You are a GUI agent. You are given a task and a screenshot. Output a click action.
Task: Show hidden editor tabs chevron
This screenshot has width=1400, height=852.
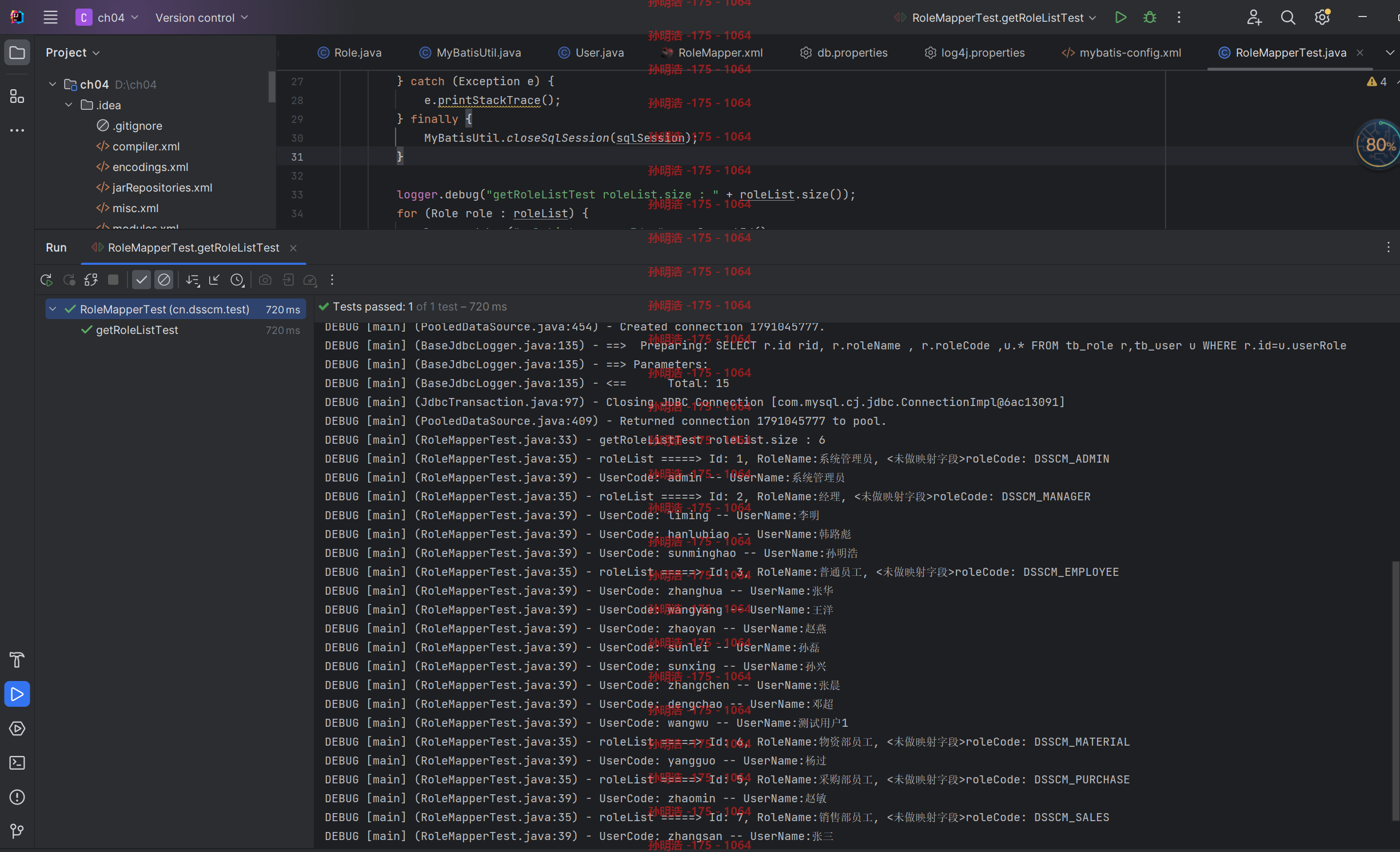(x=1390, y=53)
